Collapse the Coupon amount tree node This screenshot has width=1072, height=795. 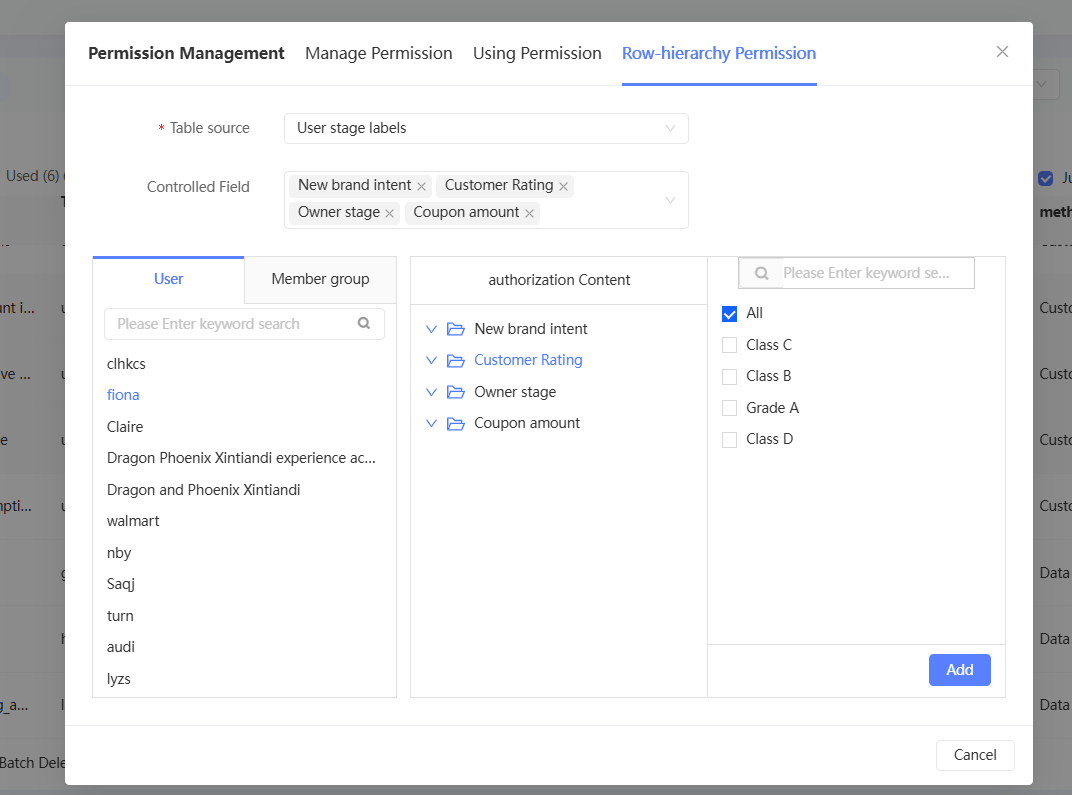click(432, 423)
